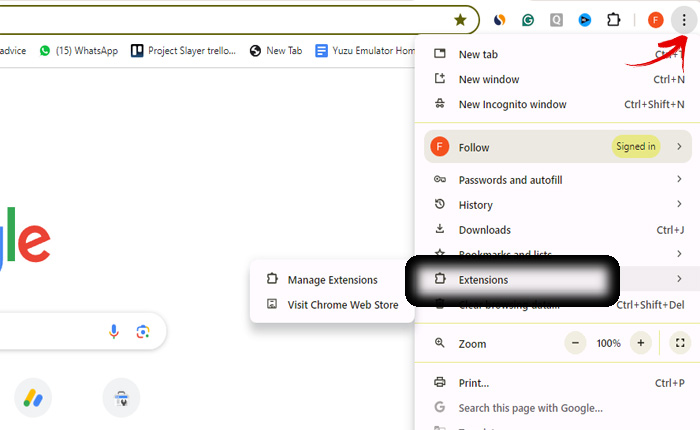Click the incognito hat icon
Viewport: 700px width, 430px height.
tap(440, 104)
